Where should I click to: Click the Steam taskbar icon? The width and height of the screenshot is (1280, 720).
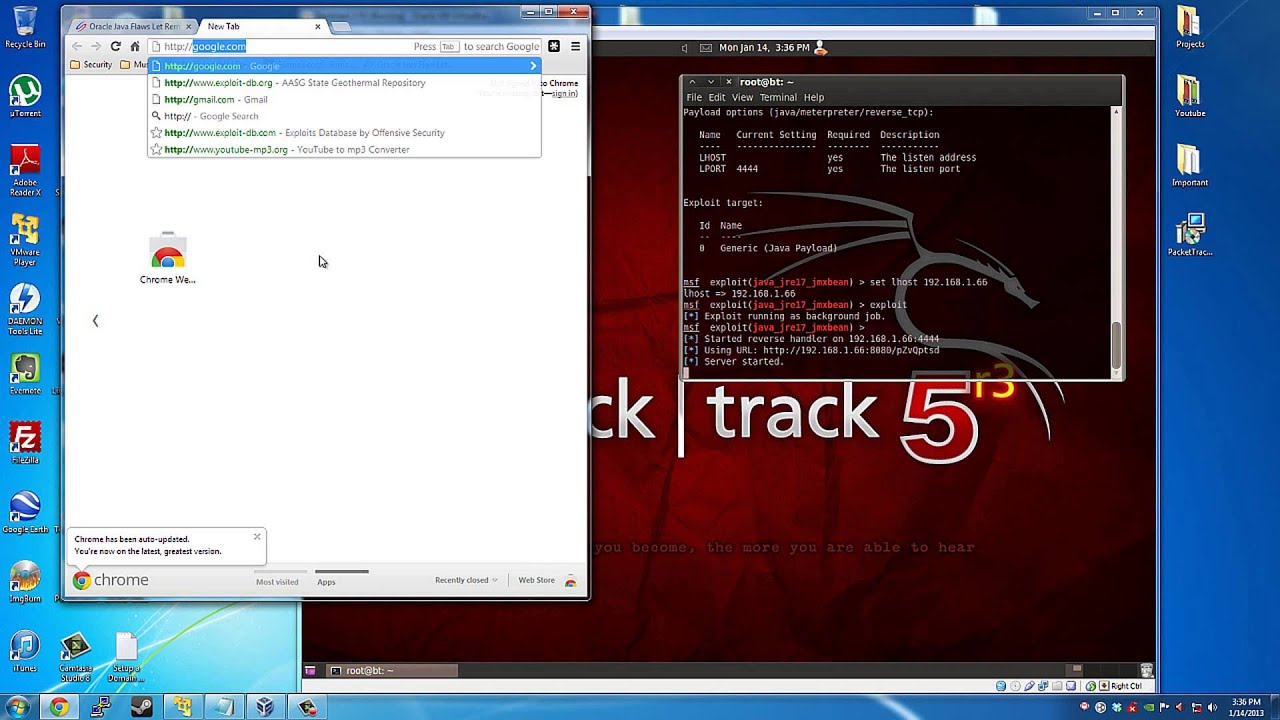click(141, 707)
